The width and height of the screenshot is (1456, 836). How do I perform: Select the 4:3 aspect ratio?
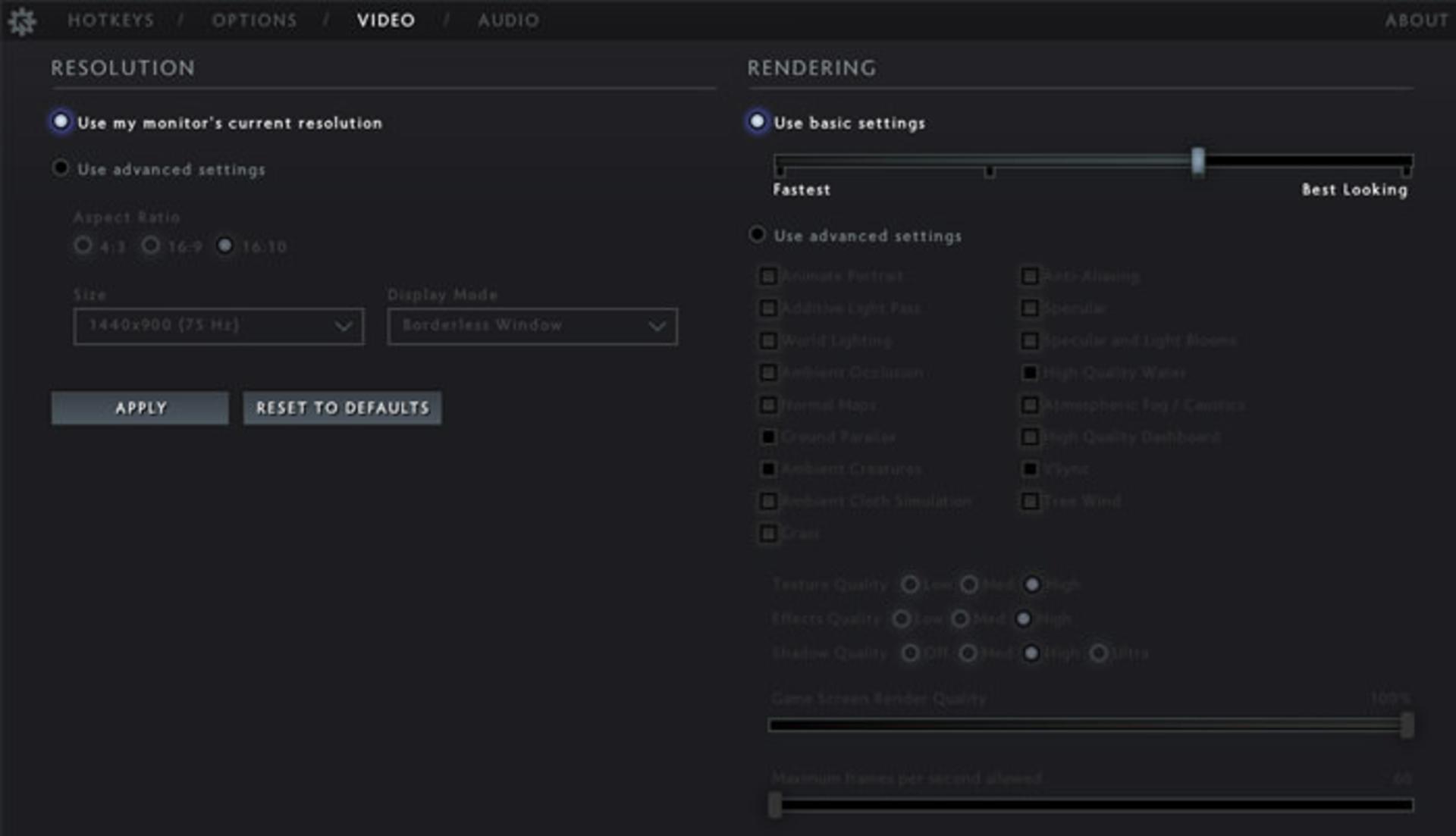tap(83, 245)
